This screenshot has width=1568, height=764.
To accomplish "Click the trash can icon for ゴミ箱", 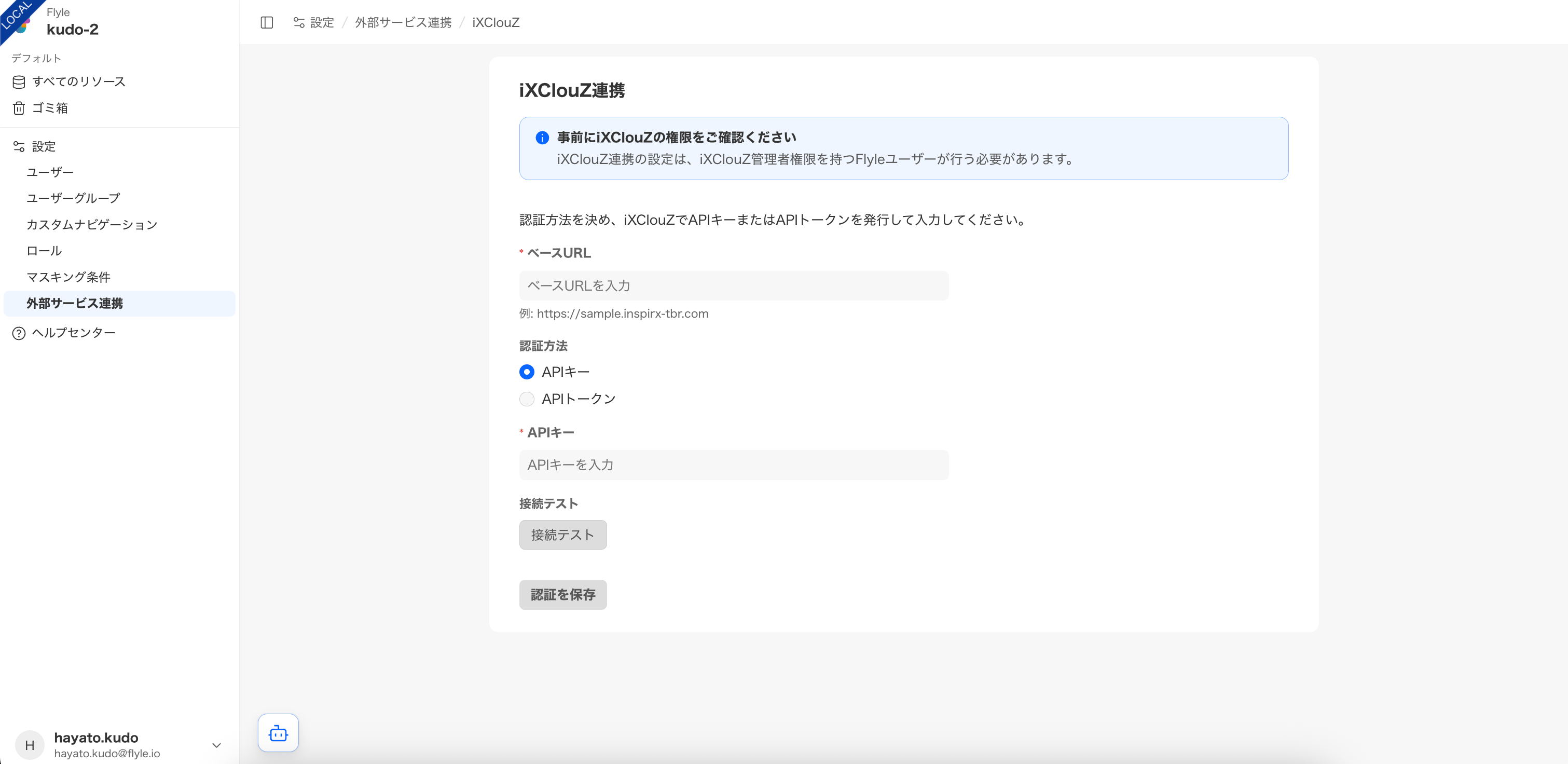I will (x=19, y=108).
